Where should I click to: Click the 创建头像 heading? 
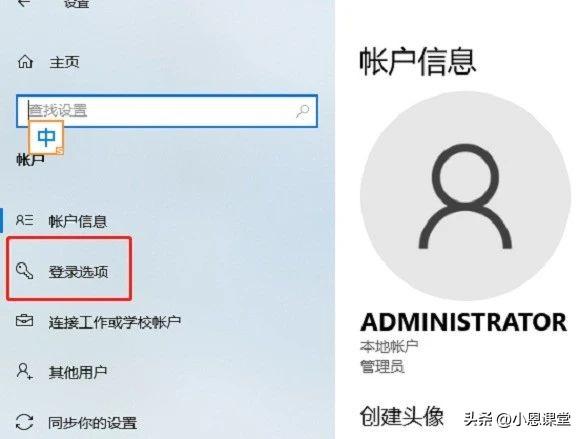click(x=402, y=416)
